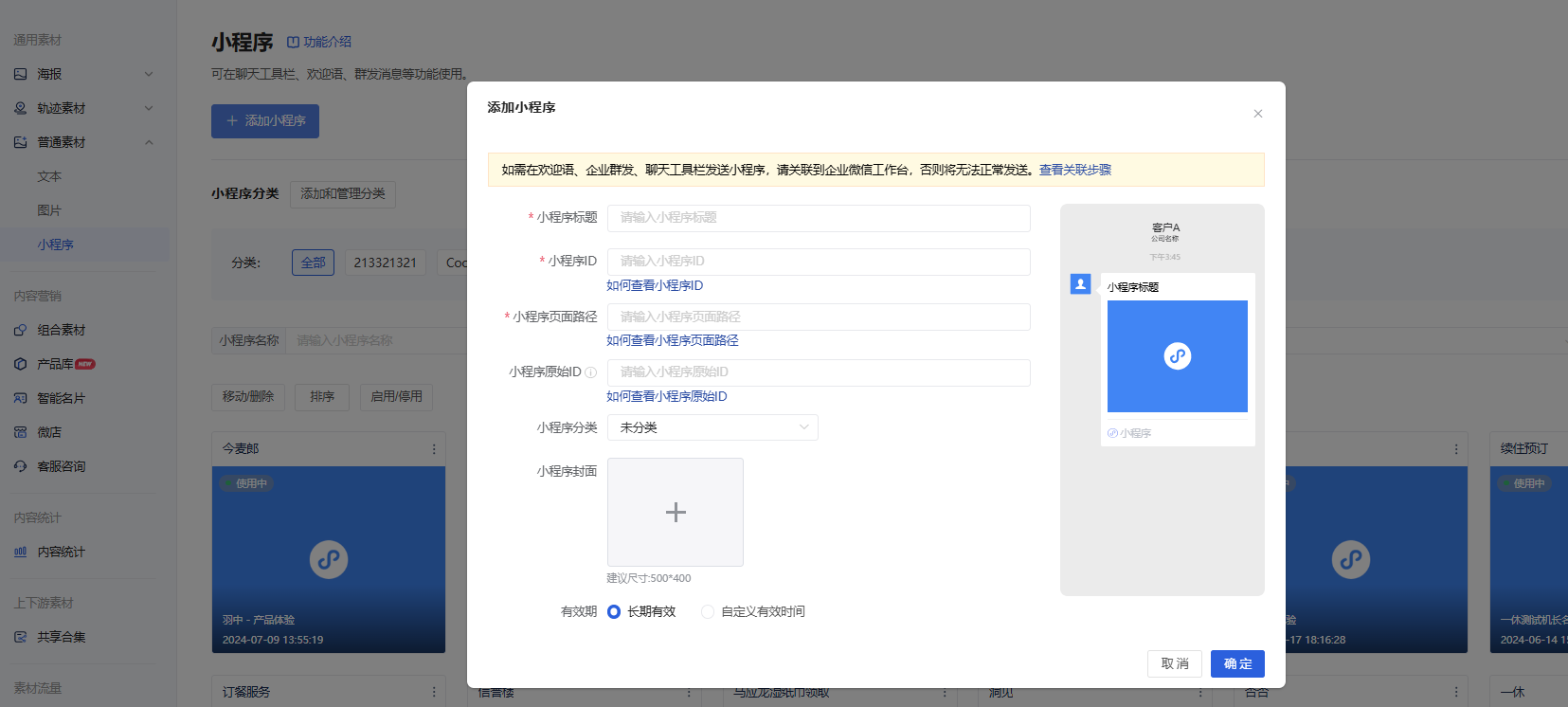Collapse the 普通素材 sidebar group
Viewport: 1568px width, 707px height.
pyautogui.click(x=149, y=142)
